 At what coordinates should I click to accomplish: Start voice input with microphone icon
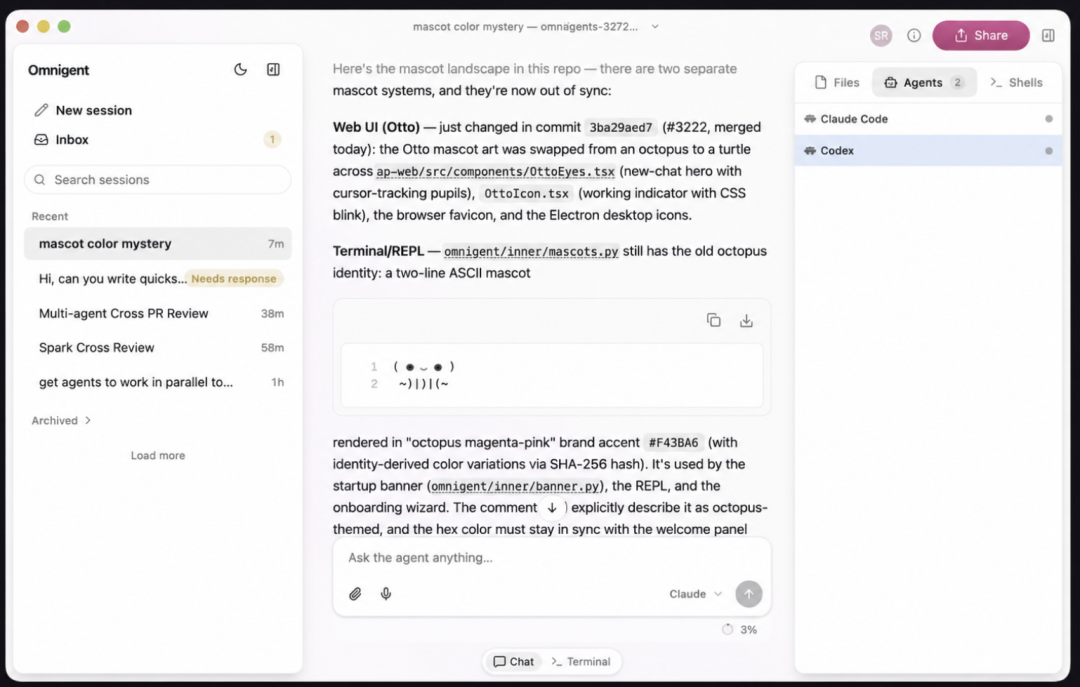386,594
